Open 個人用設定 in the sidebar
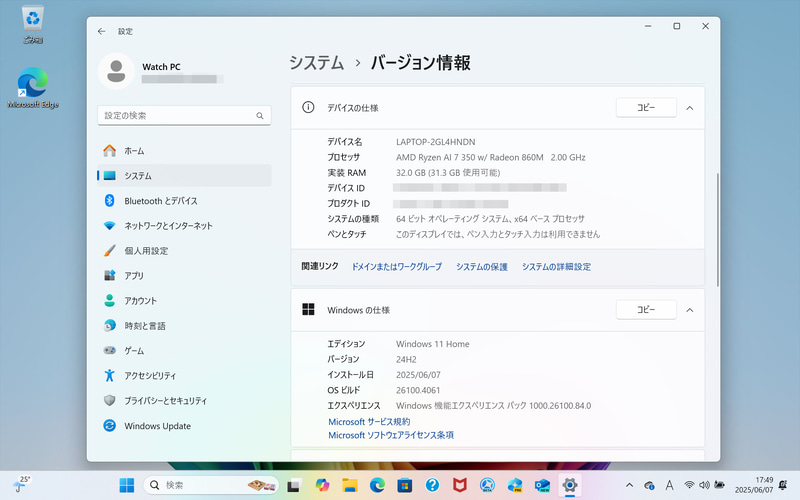 [184, 251]
